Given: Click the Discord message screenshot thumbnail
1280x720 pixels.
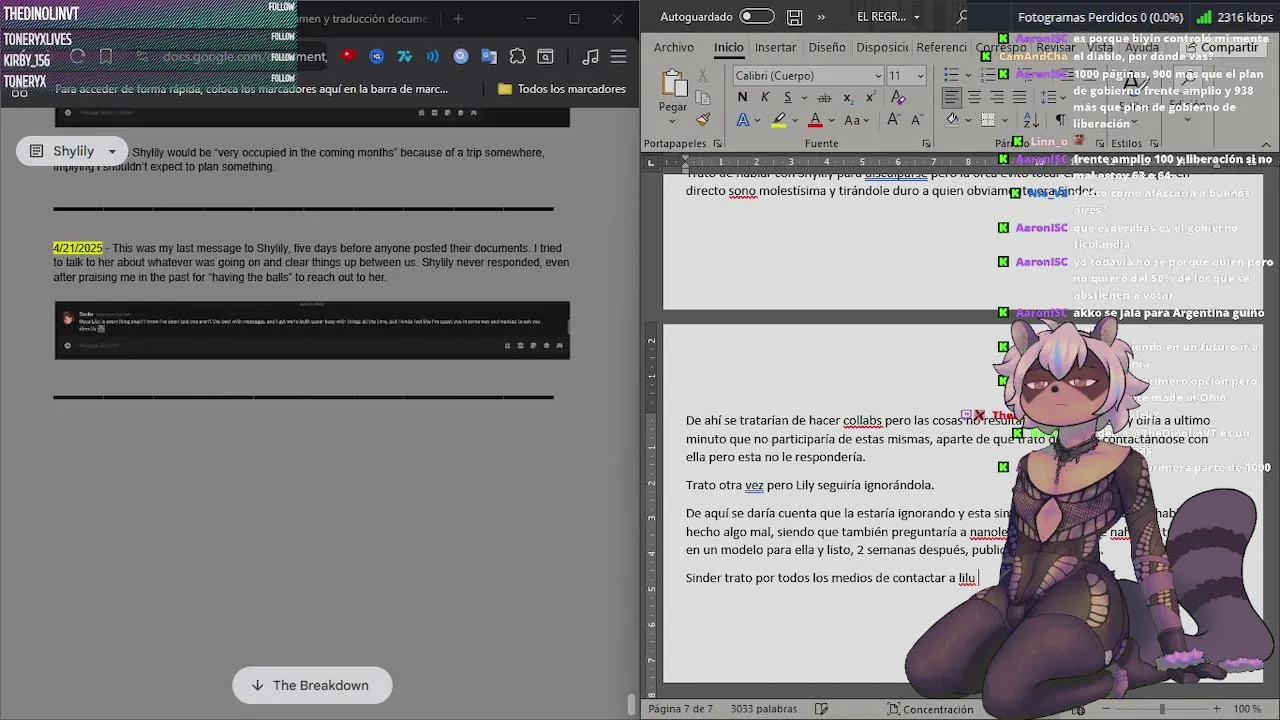Looking at the screenshot, I should point(312,330).
